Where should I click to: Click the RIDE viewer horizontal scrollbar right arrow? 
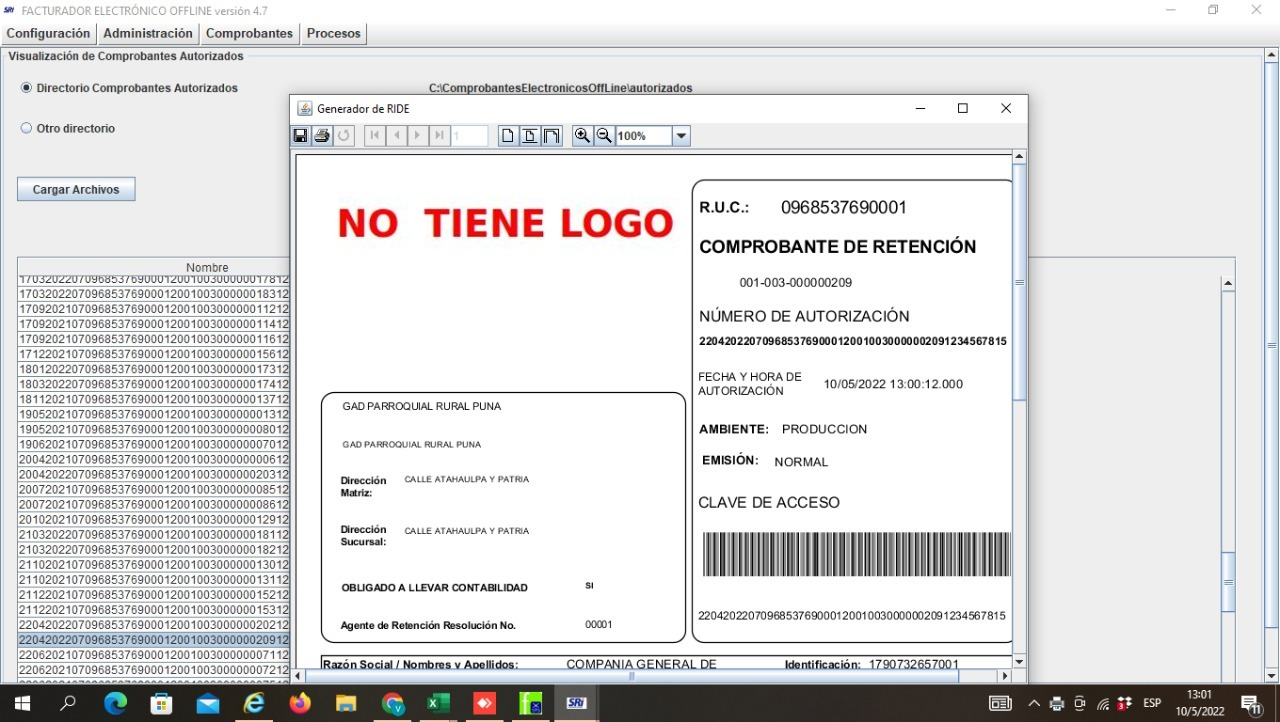point(1005,676)
